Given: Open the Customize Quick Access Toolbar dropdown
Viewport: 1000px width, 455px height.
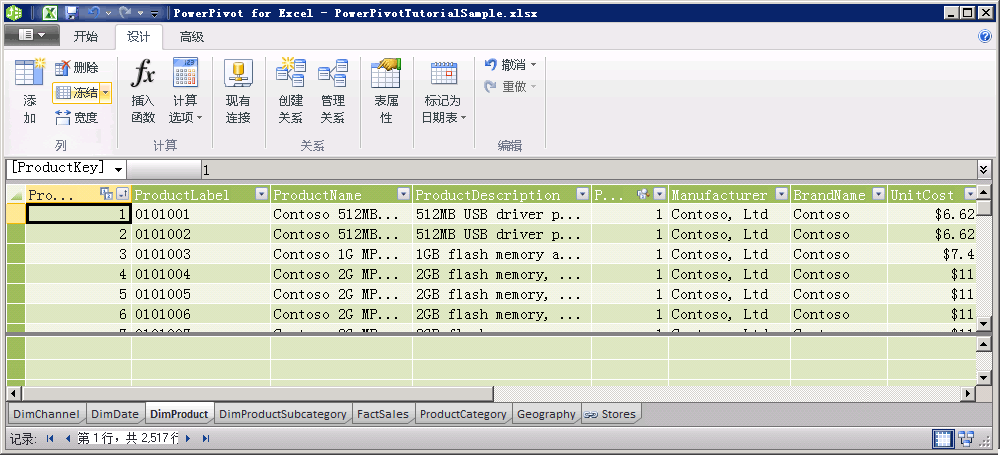Looking at the screenshot, I should point(156,13).
